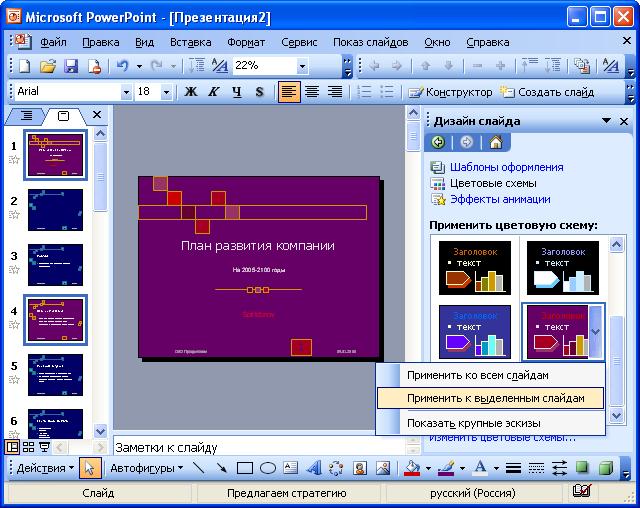Image resolution: width=640 pixels, height=508 pixels.
Task: Insert WordArt using the slanted A icon
Action: tap(313, 468)
